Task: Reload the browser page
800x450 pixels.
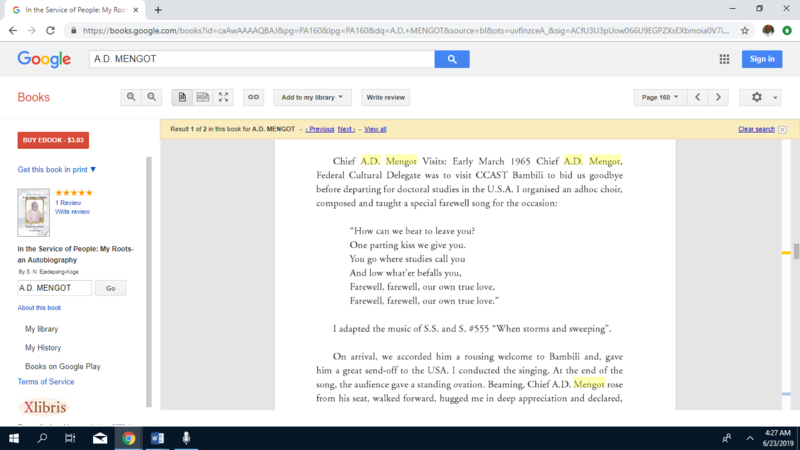Action: (50, 31)
